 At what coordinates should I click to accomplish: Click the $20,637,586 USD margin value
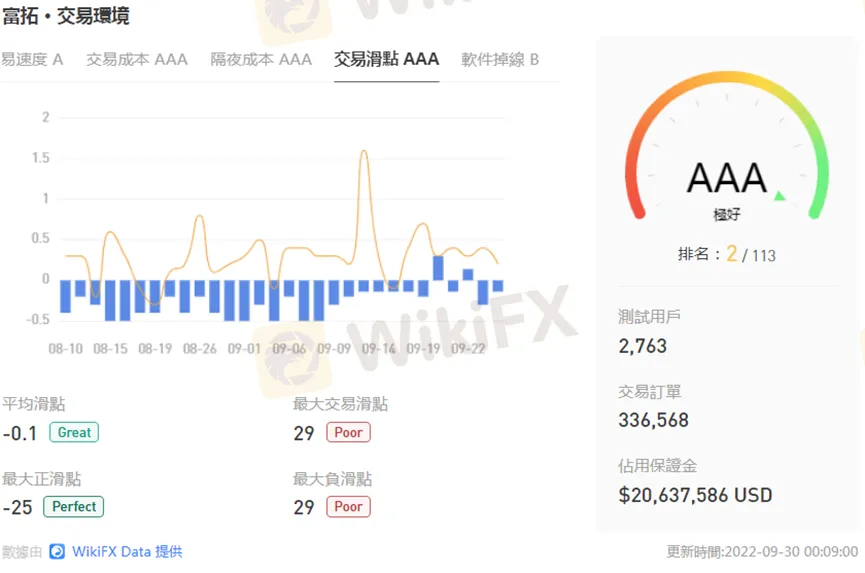tap(695, 495)
